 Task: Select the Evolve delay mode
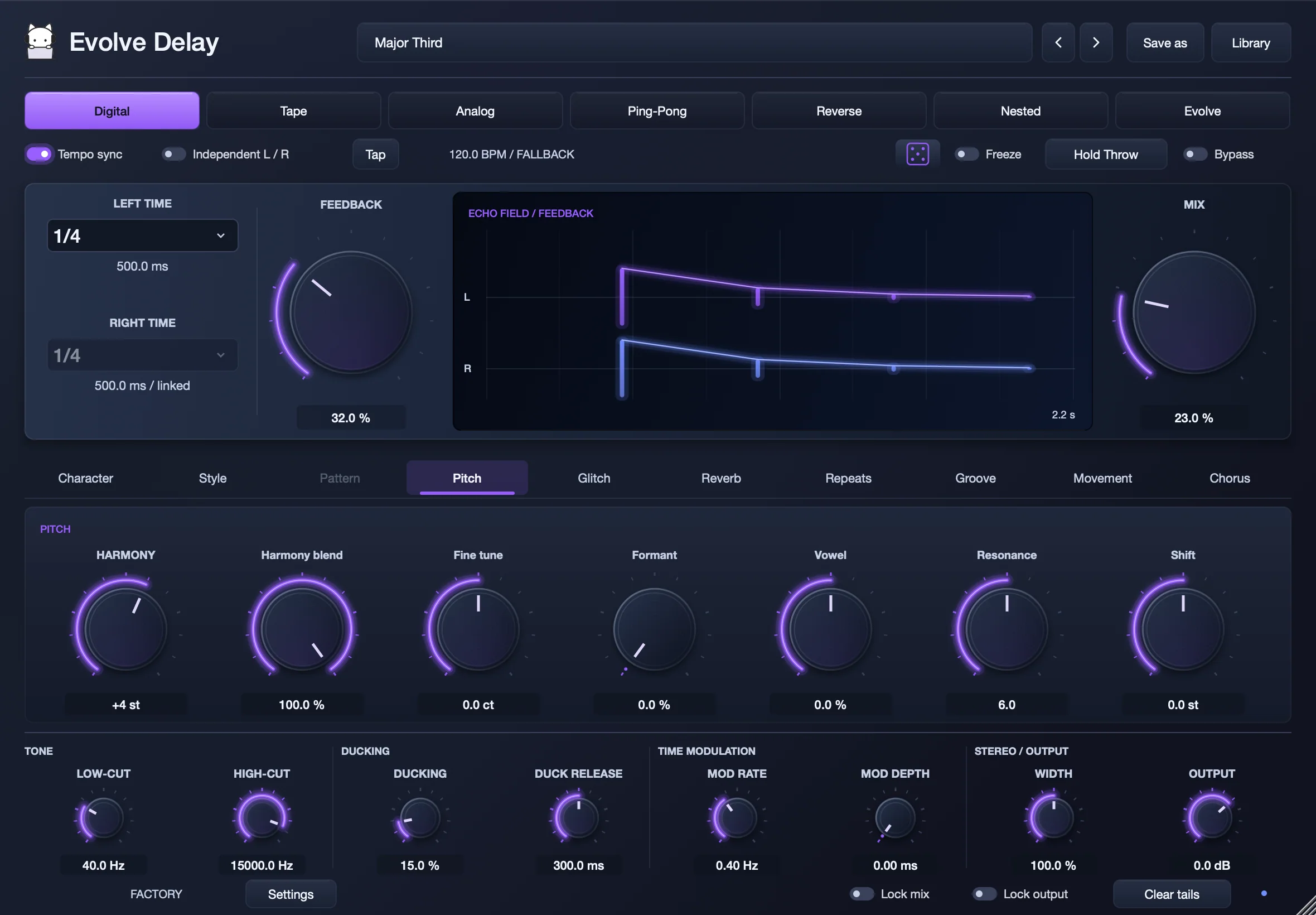1202,110
